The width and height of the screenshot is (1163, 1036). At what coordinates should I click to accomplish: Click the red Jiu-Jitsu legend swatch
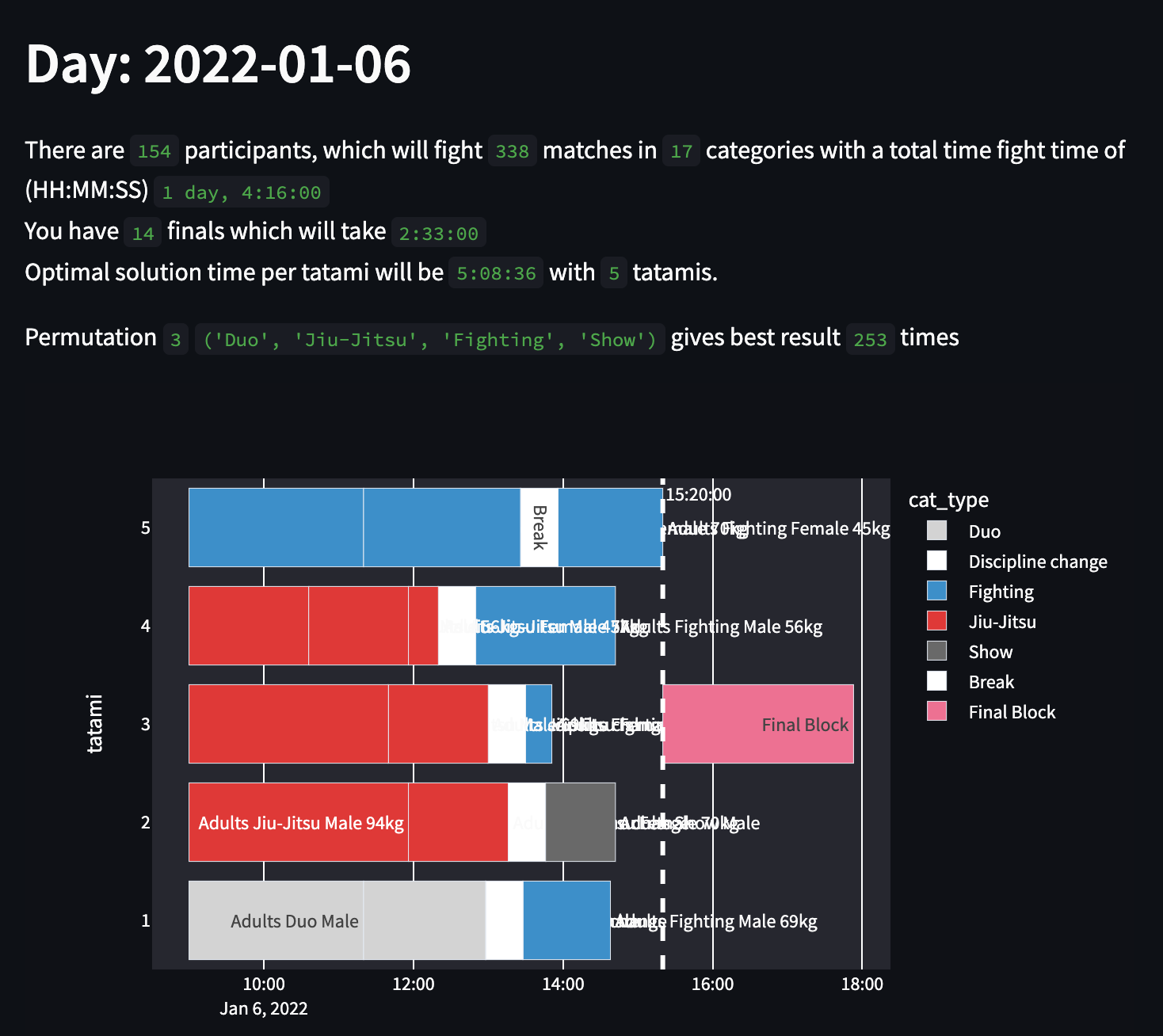tap(936, 621)
